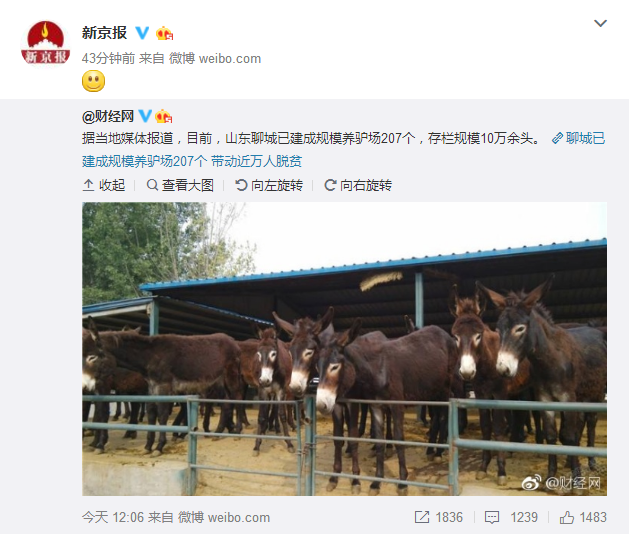The height and width of the screenshot is (535, 629).
Task: Open the @财经网 account link
Action: [x=108, y=116]
